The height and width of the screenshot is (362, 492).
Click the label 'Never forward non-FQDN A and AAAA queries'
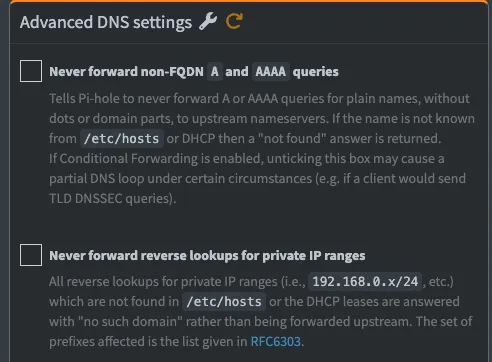point(194,71)
